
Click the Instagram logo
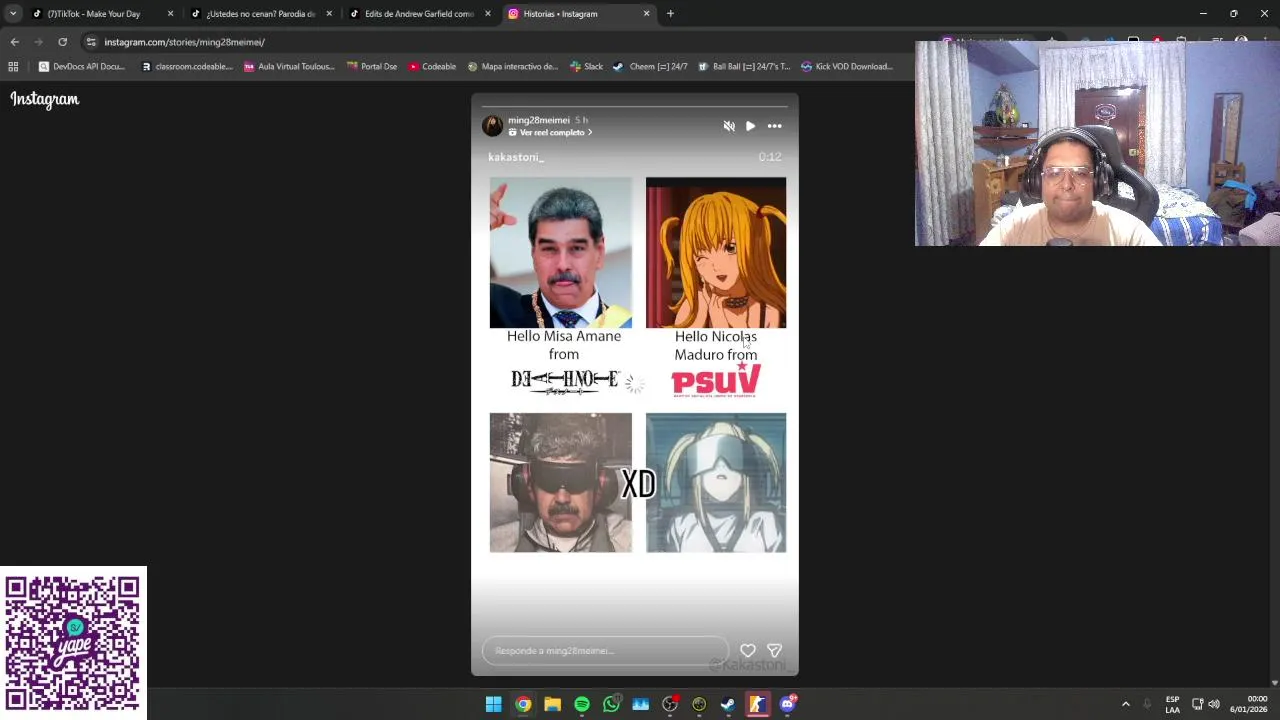[45, 99]
